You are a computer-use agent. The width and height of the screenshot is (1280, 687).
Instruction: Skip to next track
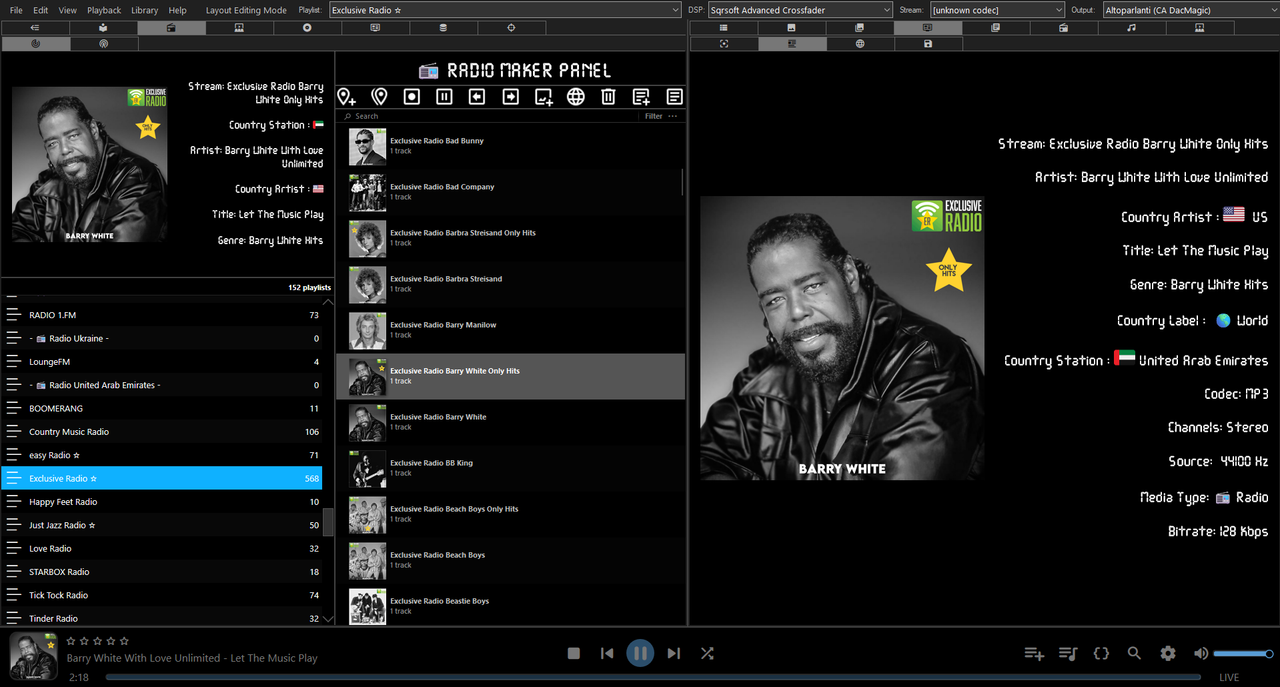click(x=674, y=653)
